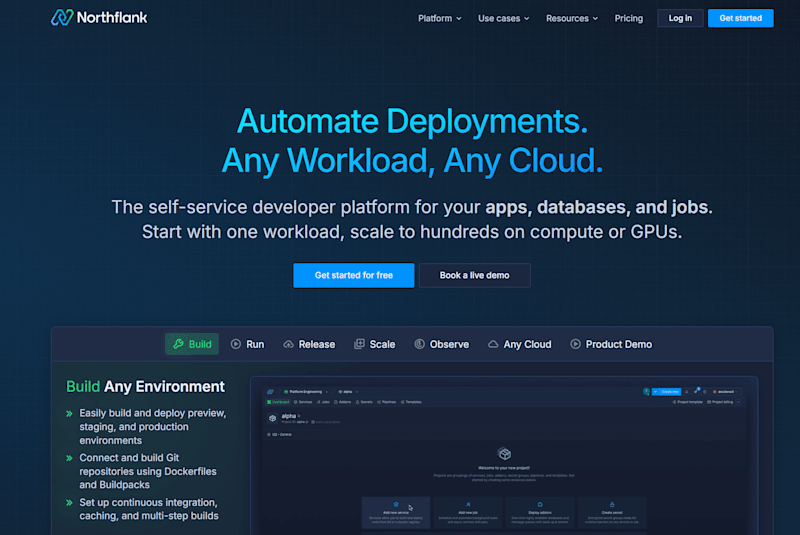Click the wrench icon on Build tab

tap(179, 344)
